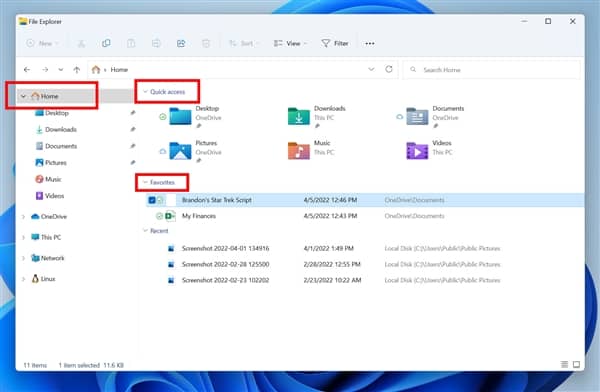Click the Paste icon in toolbar
The height and width of the screenshot is (392, 600).
(x=131, y=43)
